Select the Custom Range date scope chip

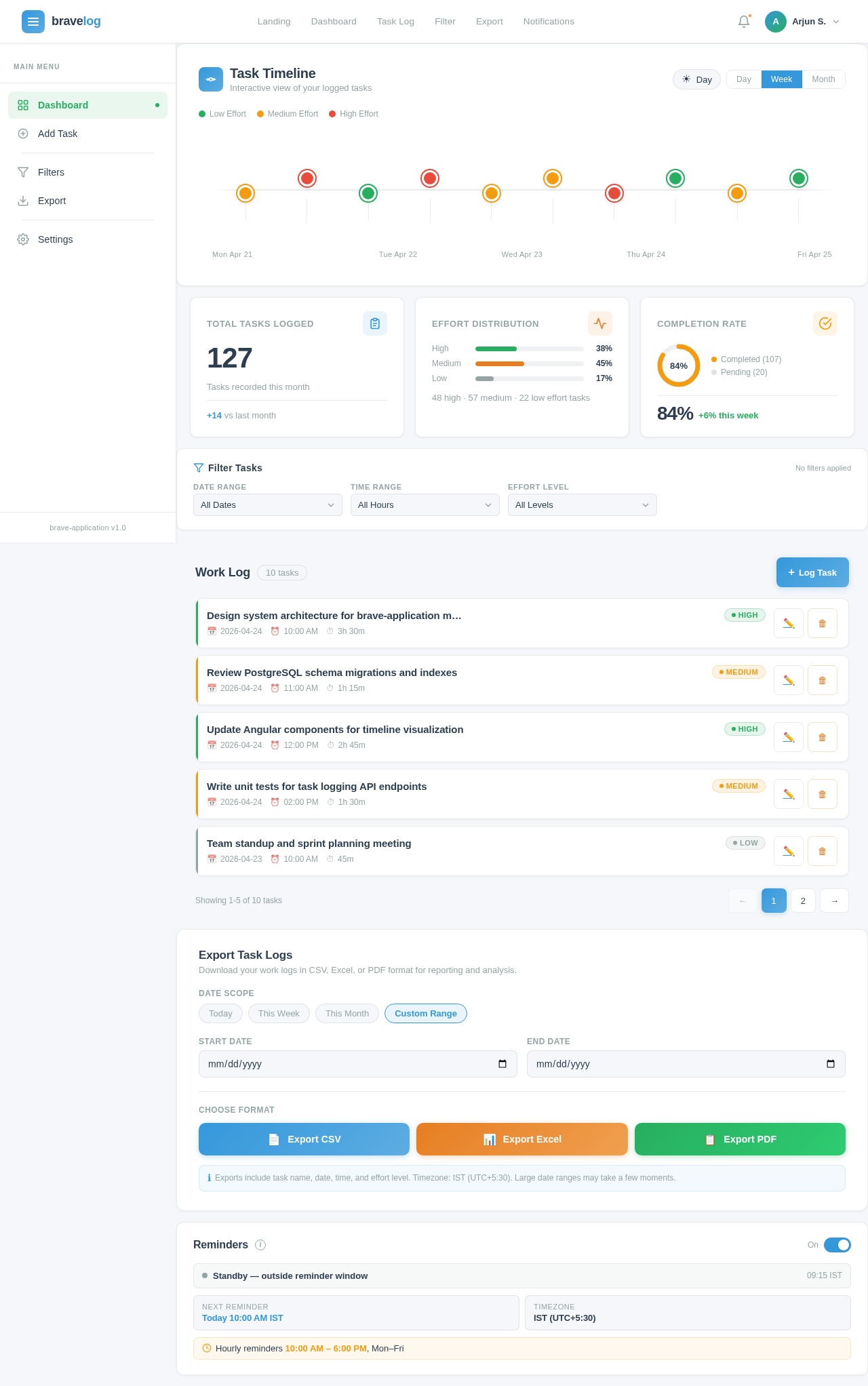tap(426, 1013)
